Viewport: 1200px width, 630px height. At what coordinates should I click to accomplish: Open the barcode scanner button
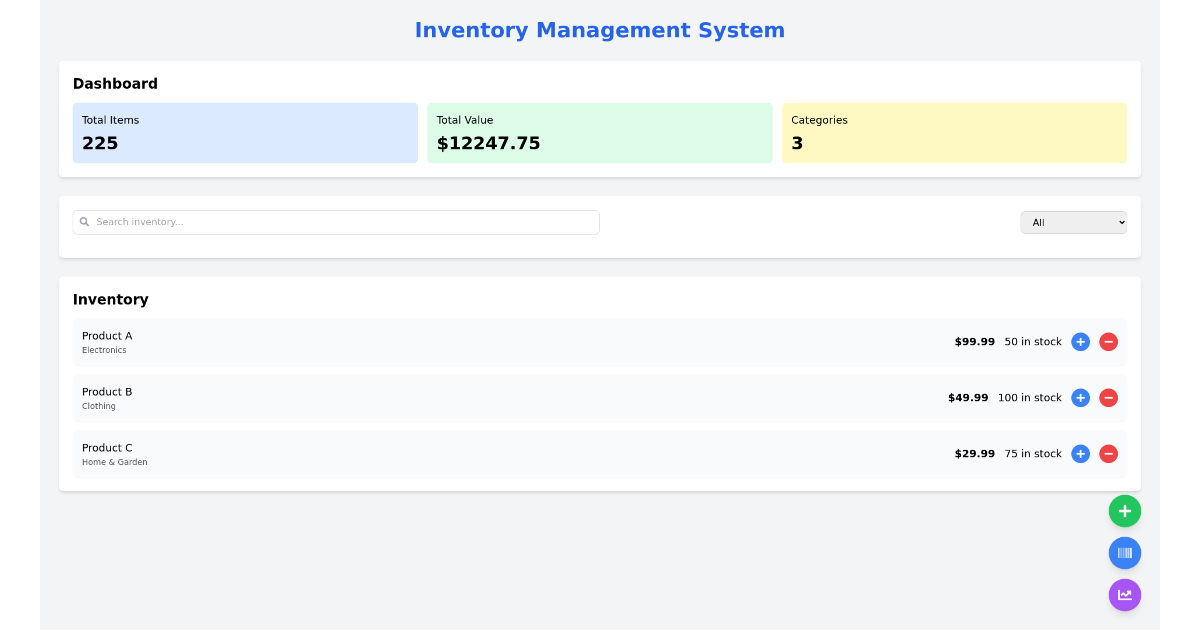click(x=1125, y=553)
